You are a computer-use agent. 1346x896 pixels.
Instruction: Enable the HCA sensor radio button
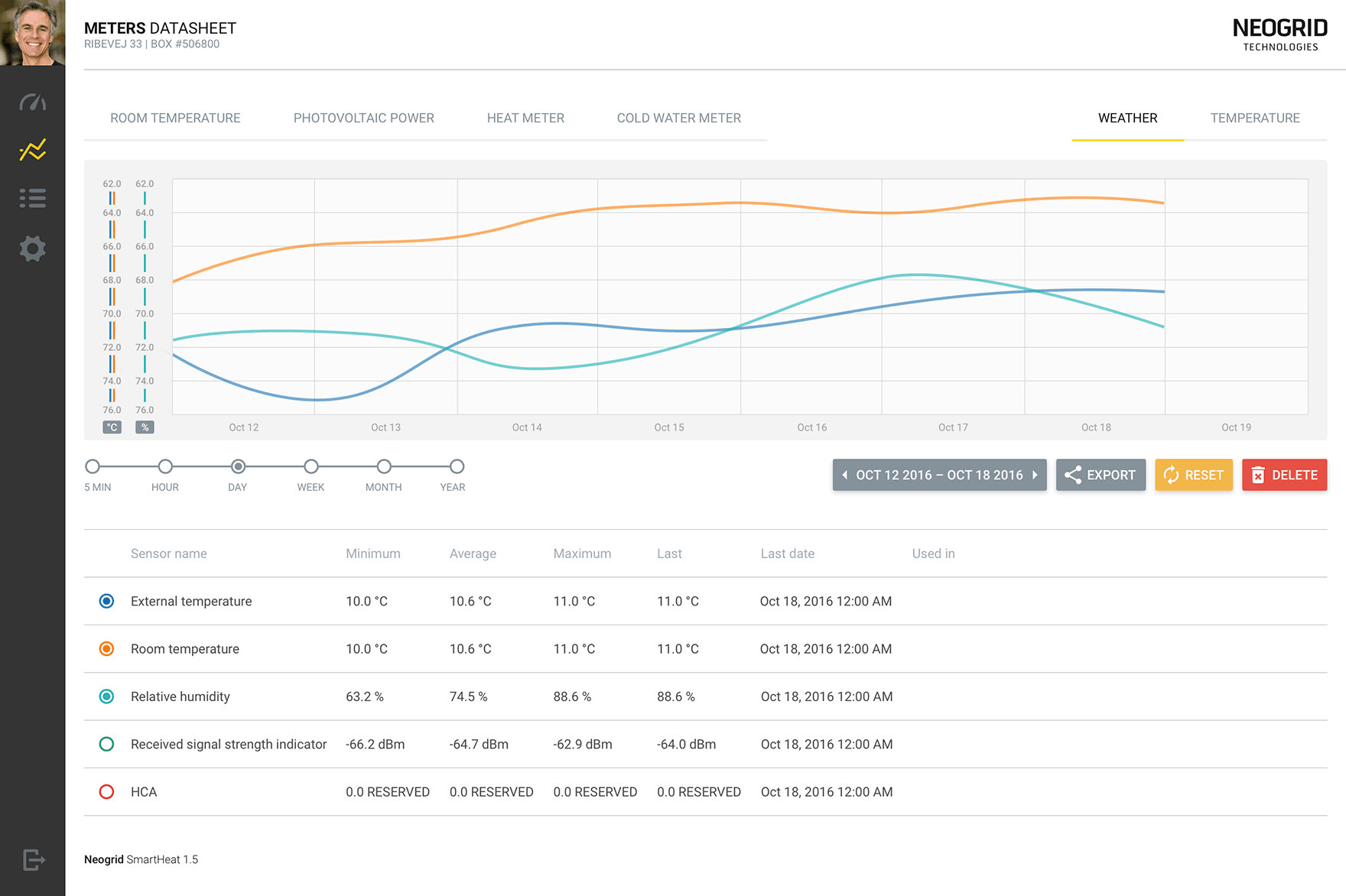coord(107,792)
